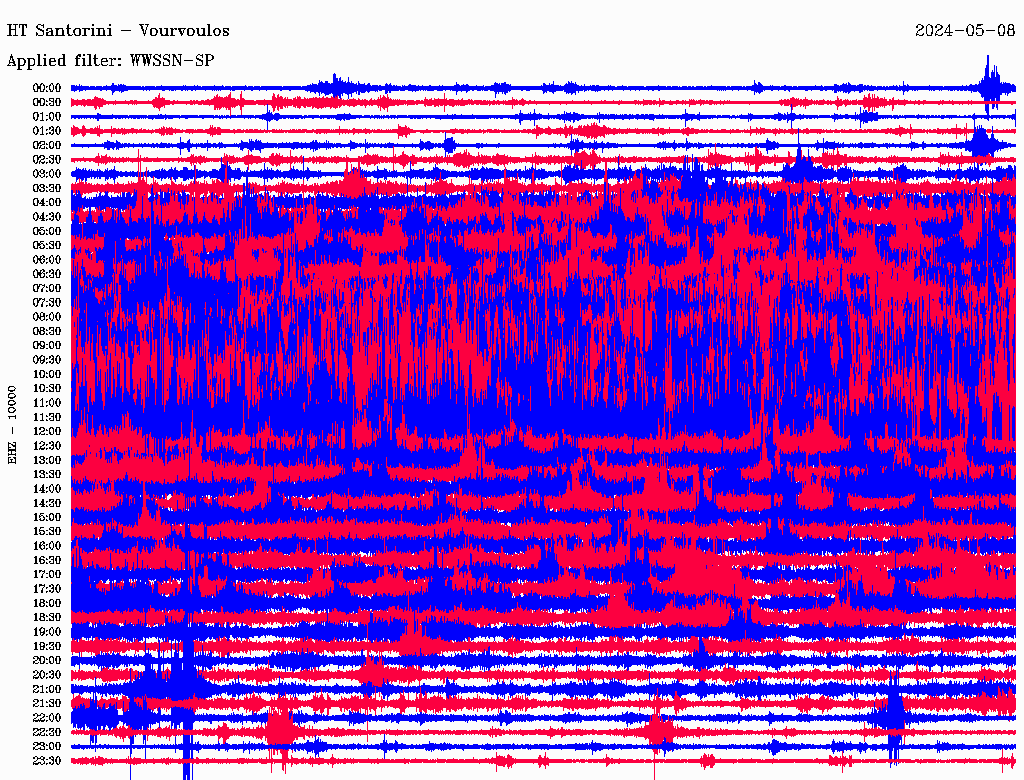
Task: Click the 09:30 time label
Action: [47, 360]
